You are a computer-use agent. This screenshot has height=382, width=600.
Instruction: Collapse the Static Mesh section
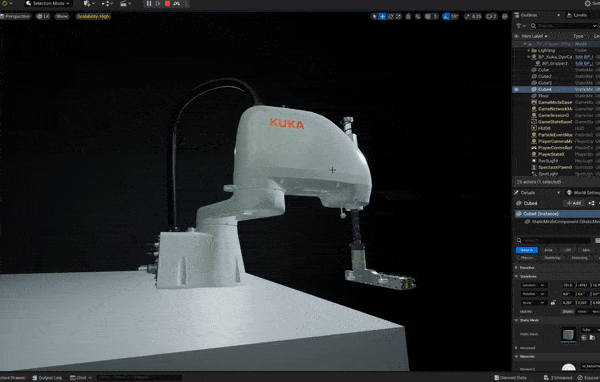coord(516,320)
